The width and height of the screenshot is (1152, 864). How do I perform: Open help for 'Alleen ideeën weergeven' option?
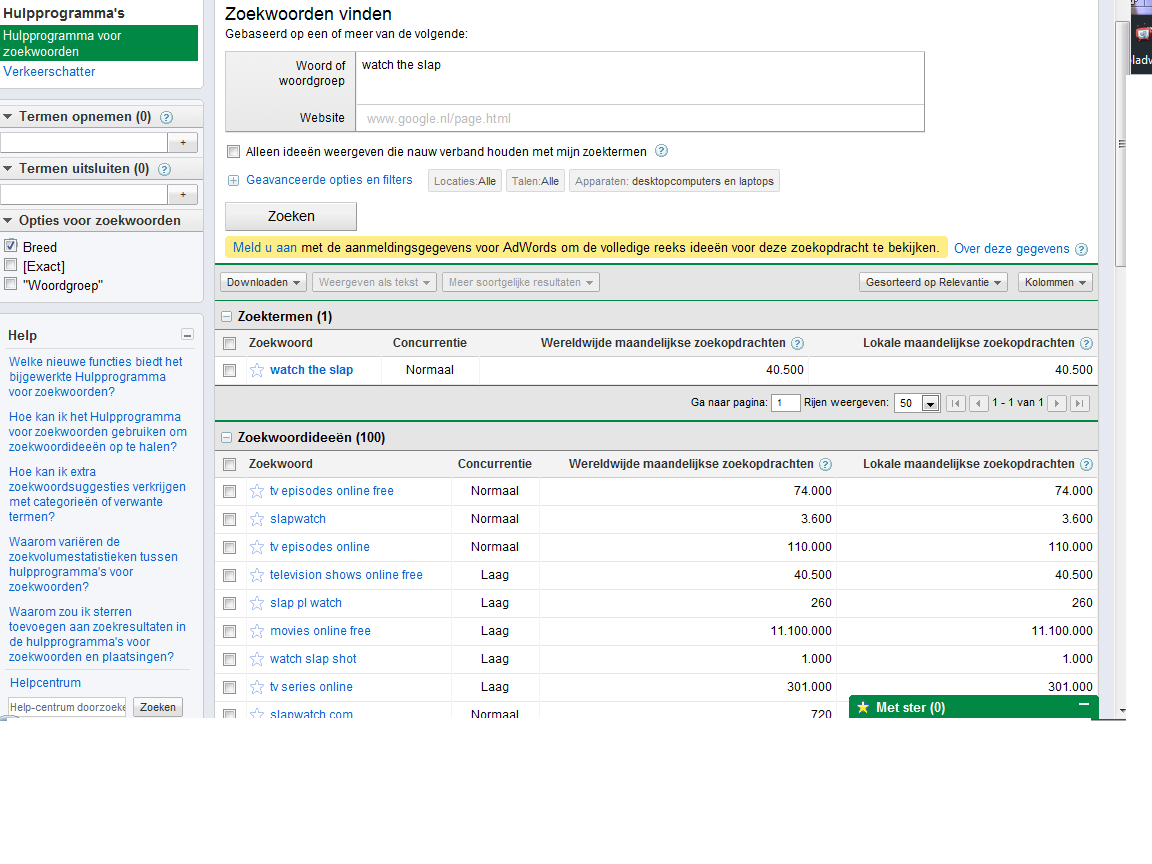661,151
